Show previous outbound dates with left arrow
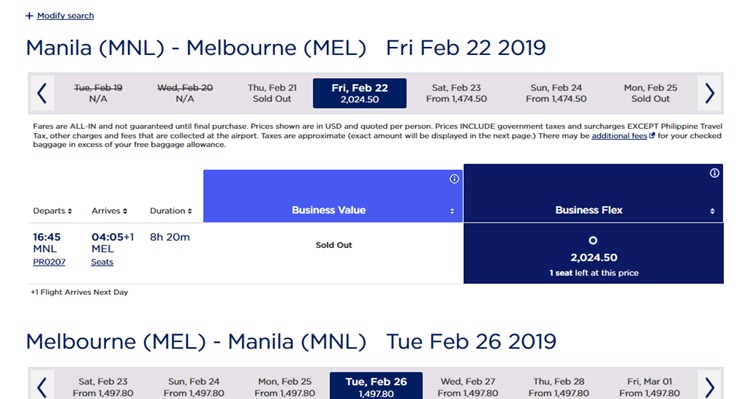The width and height of the screenshot is (750, 399). (x=42, y=93)
